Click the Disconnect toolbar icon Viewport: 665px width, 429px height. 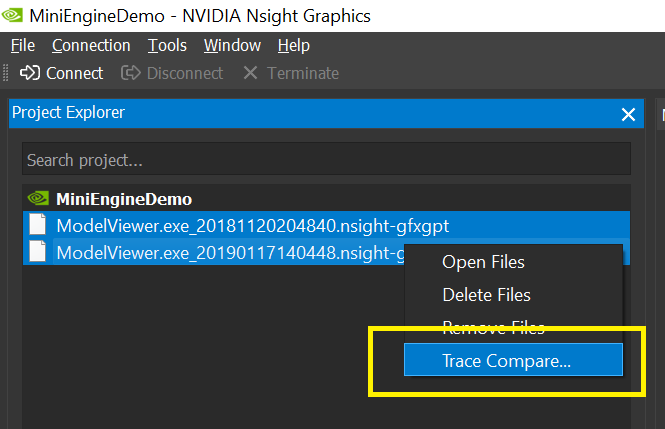(x=130, y=73)
